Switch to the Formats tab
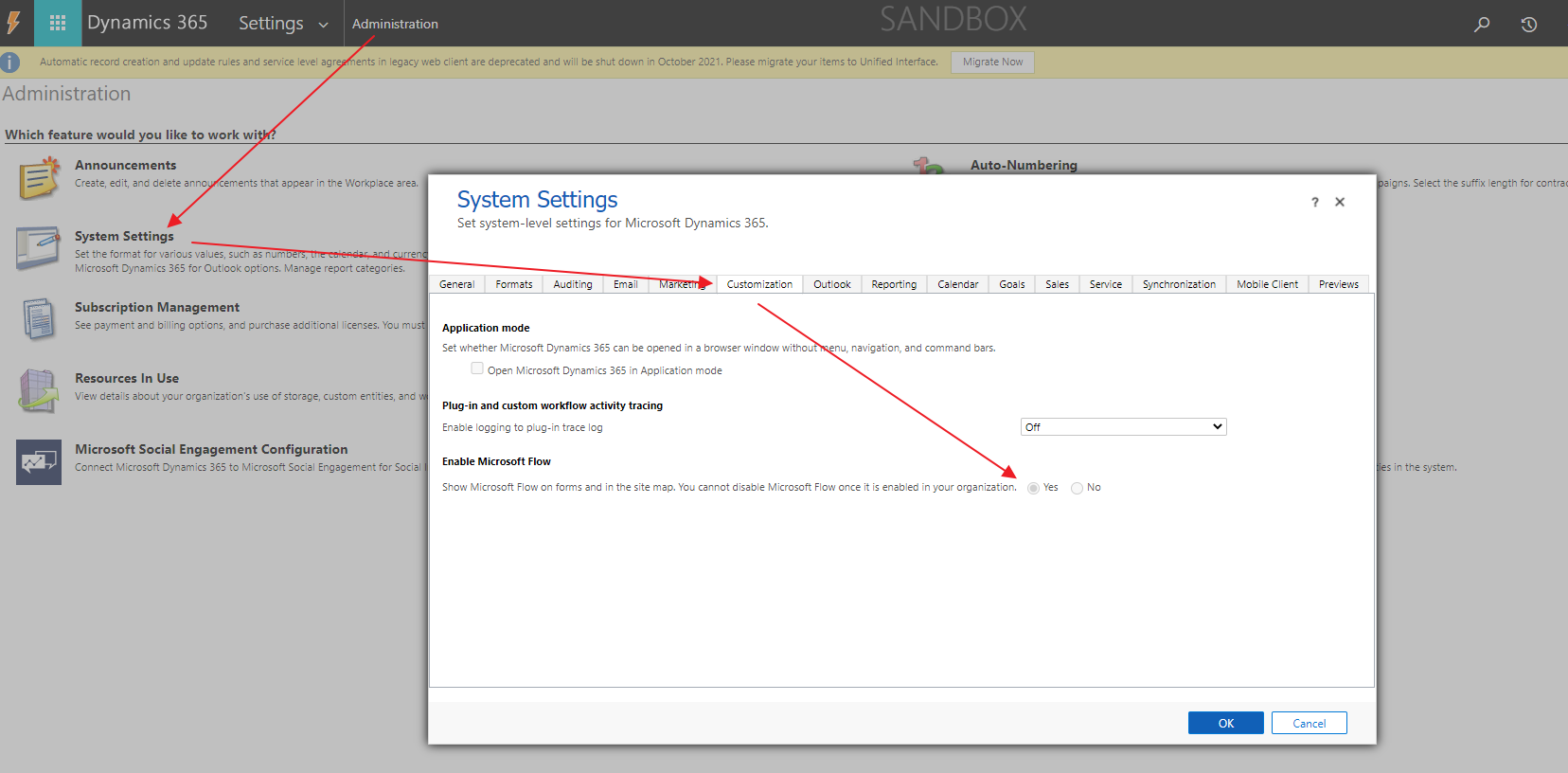This screenshot has width=1568, height=773. pos(514,284)
